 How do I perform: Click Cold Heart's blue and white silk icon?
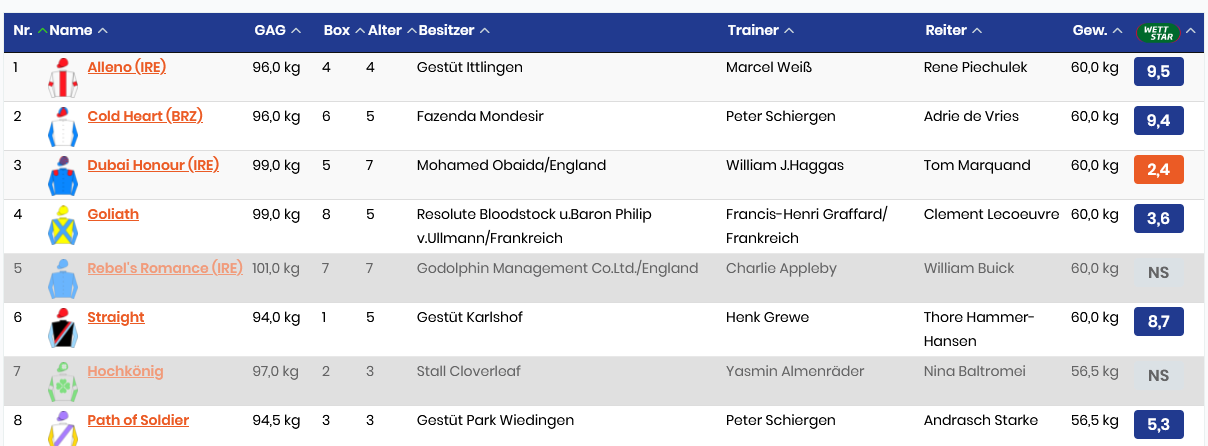click(x=62, y=126)
